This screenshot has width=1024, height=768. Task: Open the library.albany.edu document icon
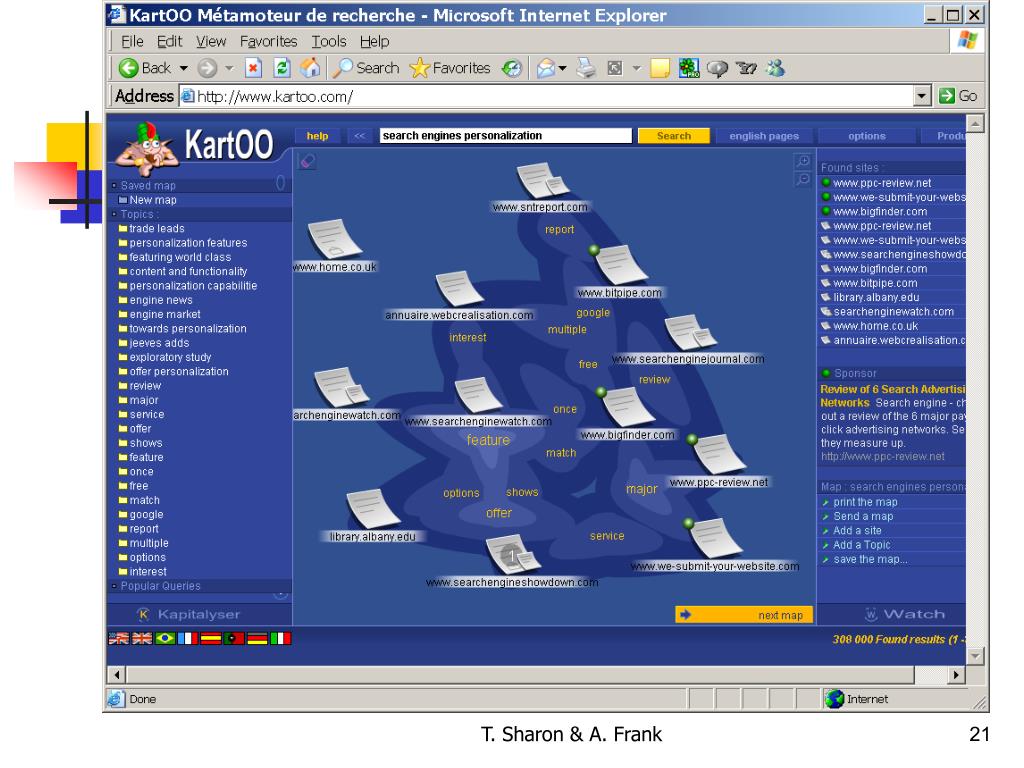click(x=373, y=509)
